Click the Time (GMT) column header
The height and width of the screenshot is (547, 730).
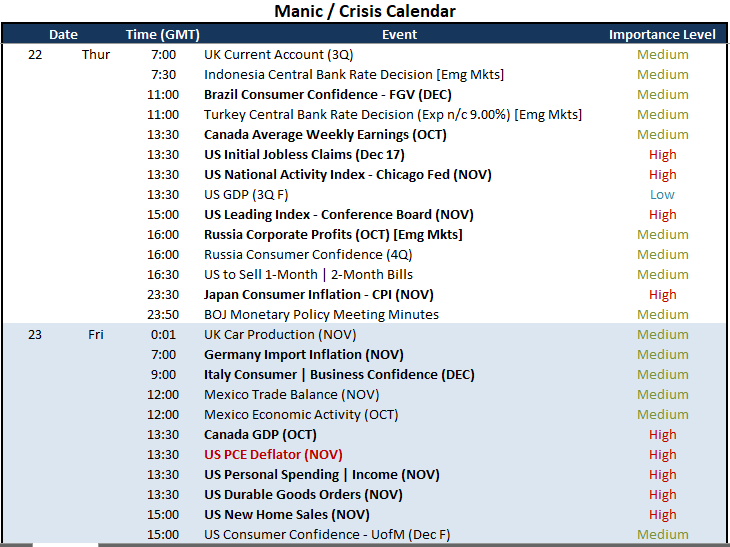pos(162,34)
